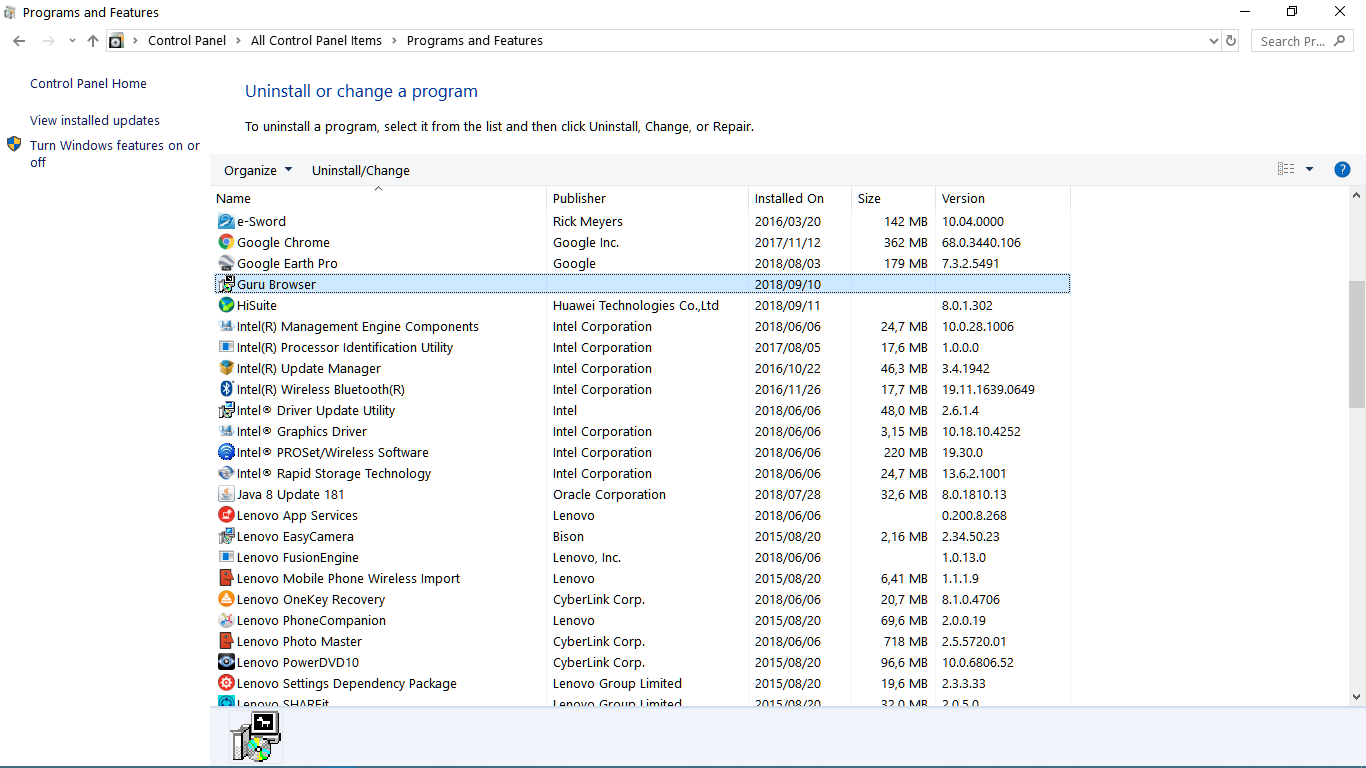Screen dimensions: 1366x768
Task: Click Intel(R) Update Manager icon
Action: coord(226,368)
